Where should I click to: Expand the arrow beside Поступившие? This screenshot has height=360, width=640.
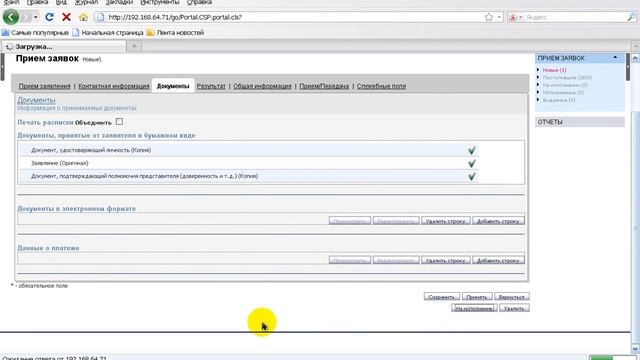point(538,77)
